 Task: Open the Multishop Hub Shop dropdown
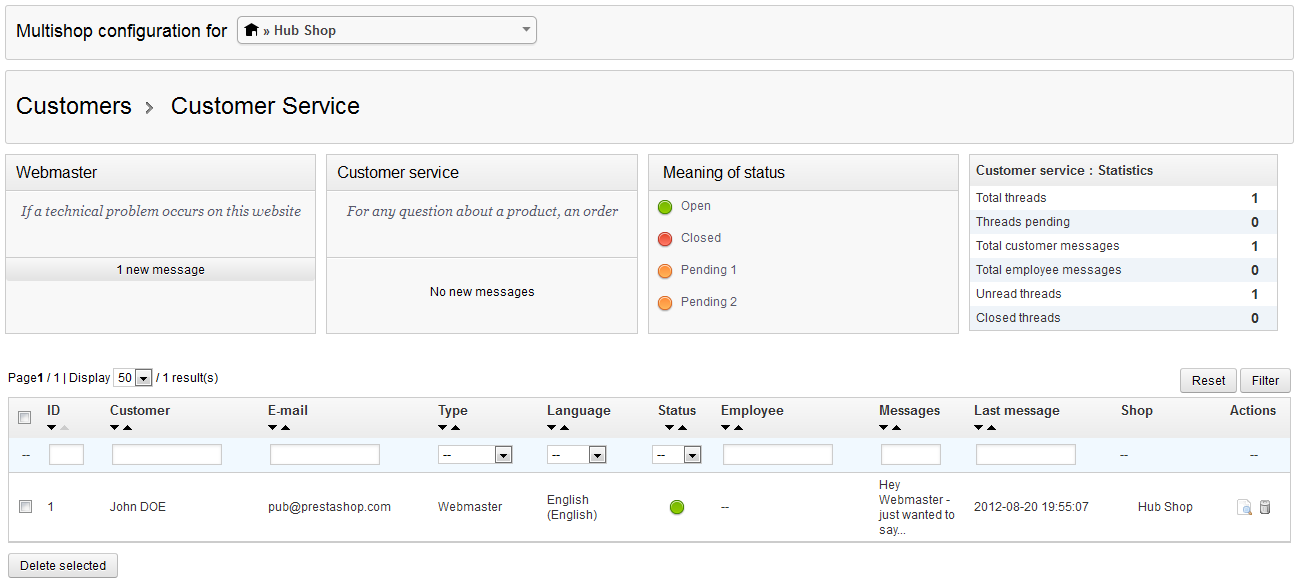pos(386,30)
